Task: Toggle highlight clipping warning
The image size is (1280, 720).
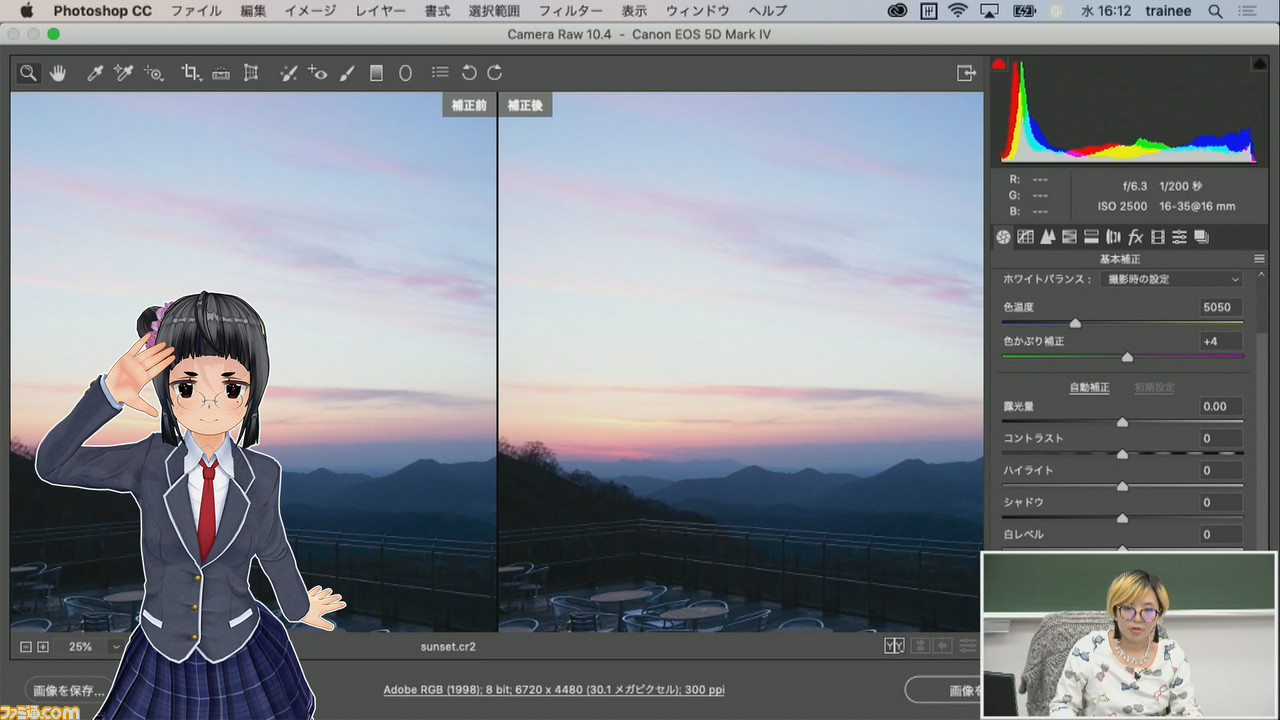Action: [1260, 64]
